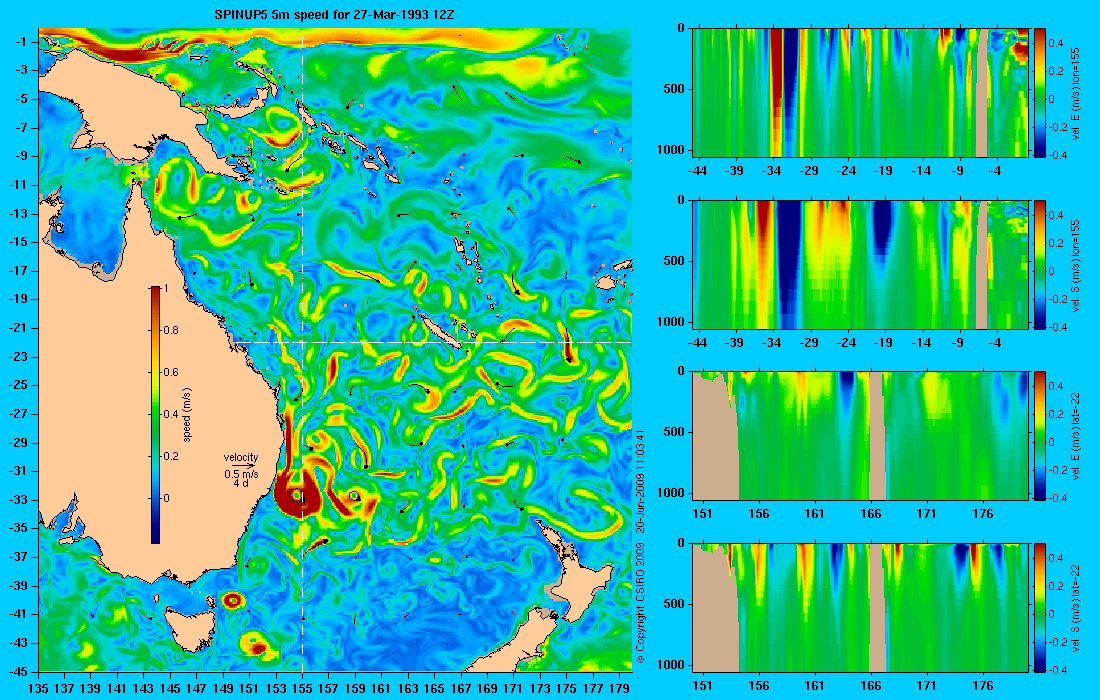
Task: Click the colorbar of the vel. E lon=155 panel
Action: [1039, 92]
